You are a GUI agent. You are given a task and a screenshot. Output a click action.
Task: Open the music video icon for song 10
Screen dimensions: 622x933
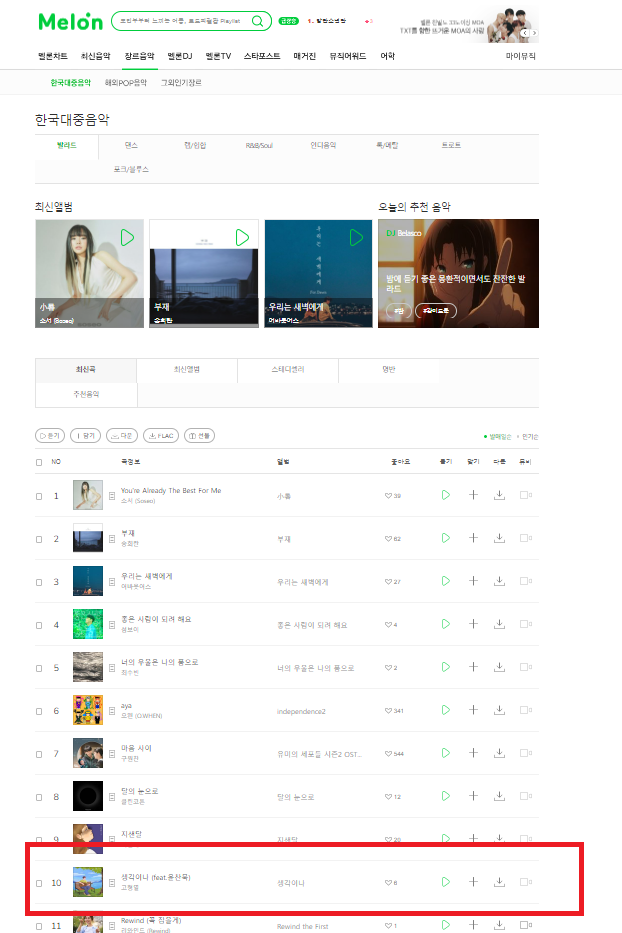coord(526,882)
